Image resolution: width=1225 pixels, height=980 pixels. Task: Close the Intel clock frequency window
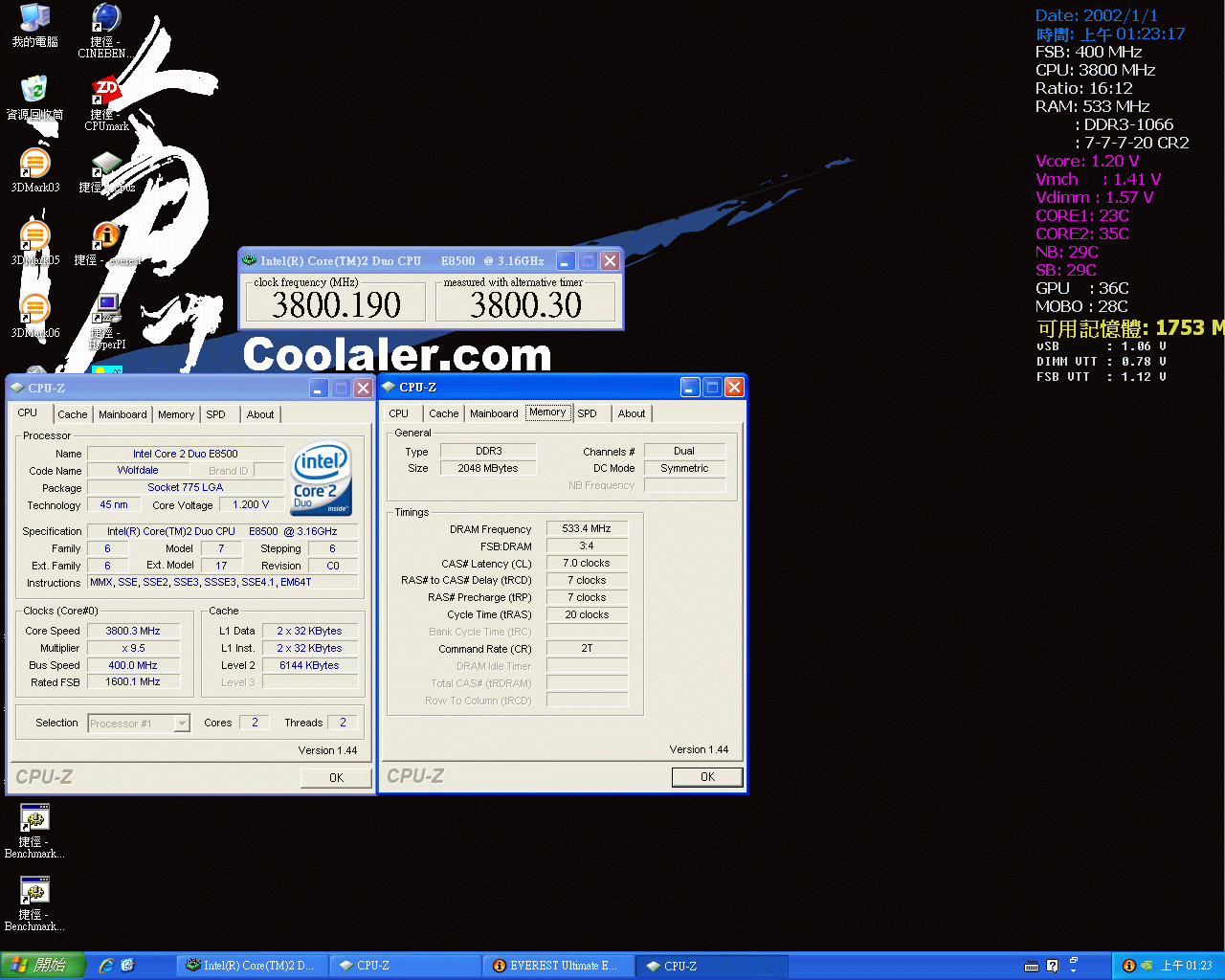pyautogui.click(x=610, y=260)
